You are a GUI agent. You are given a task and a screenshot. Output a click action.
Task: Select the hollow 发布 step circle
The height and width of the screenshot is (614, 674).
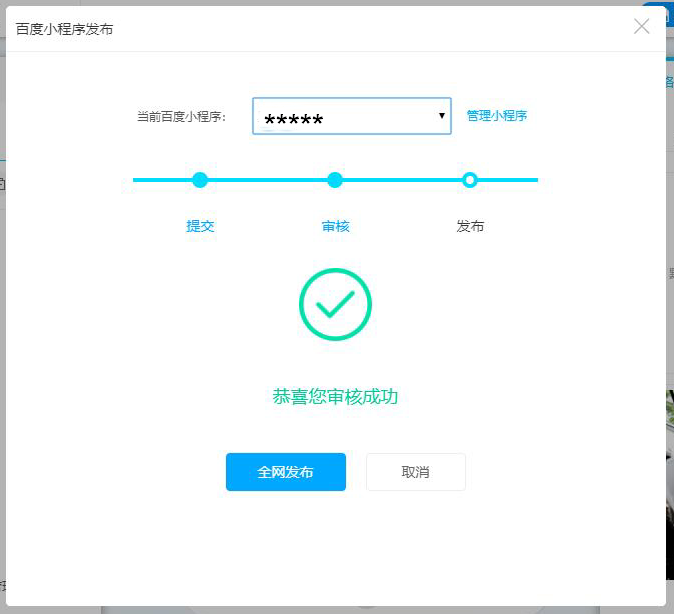click(x=470, y=180)
